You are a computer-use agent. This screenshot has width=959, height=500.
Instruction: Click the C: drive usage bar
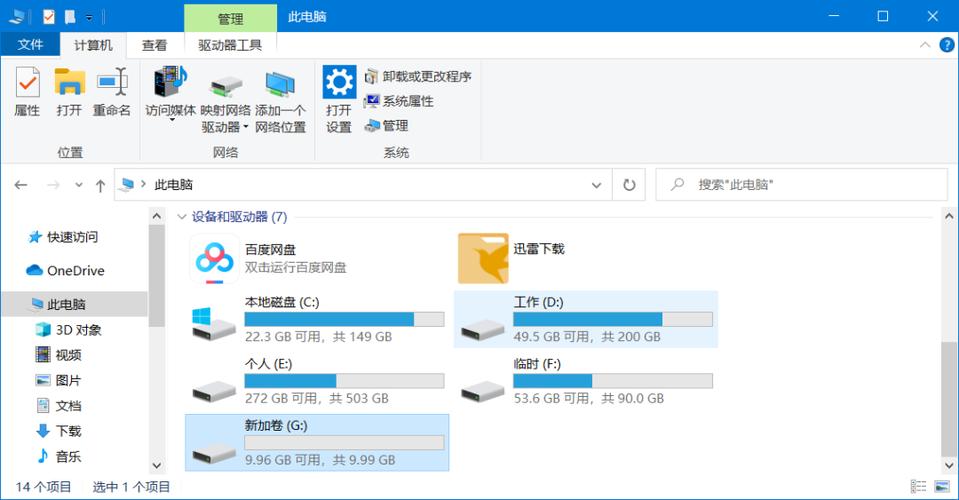[x=344, y=319]
